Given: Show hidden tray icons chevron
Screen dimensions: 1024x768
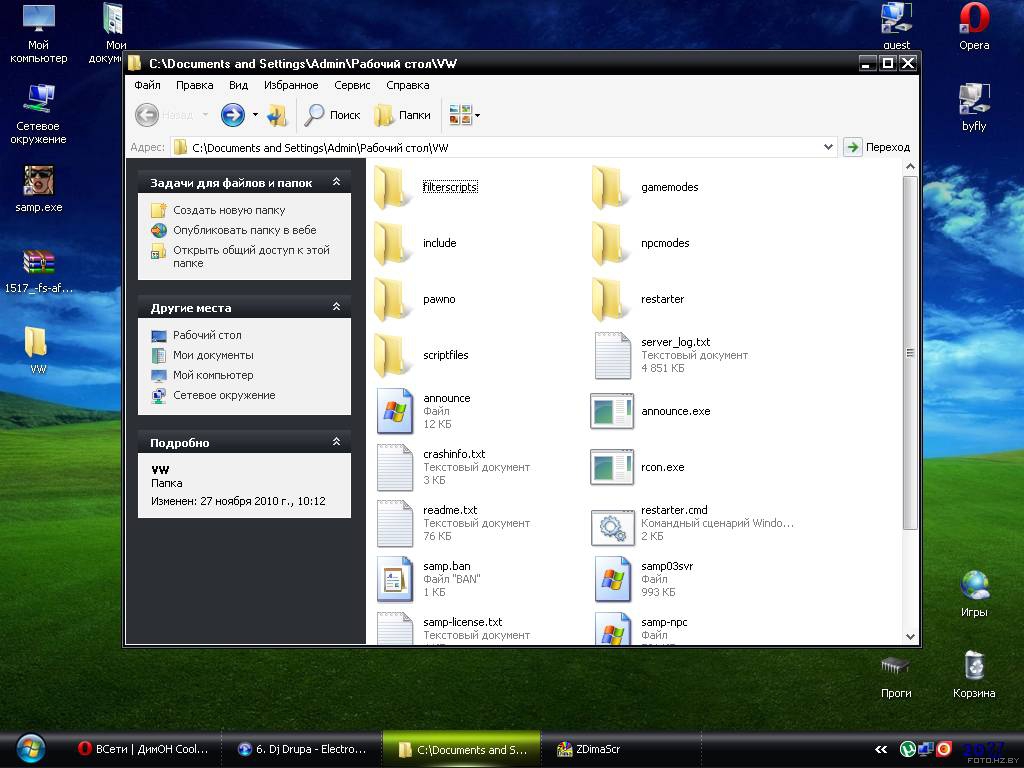Looking at the screenshot, I should tap(881, 750).
